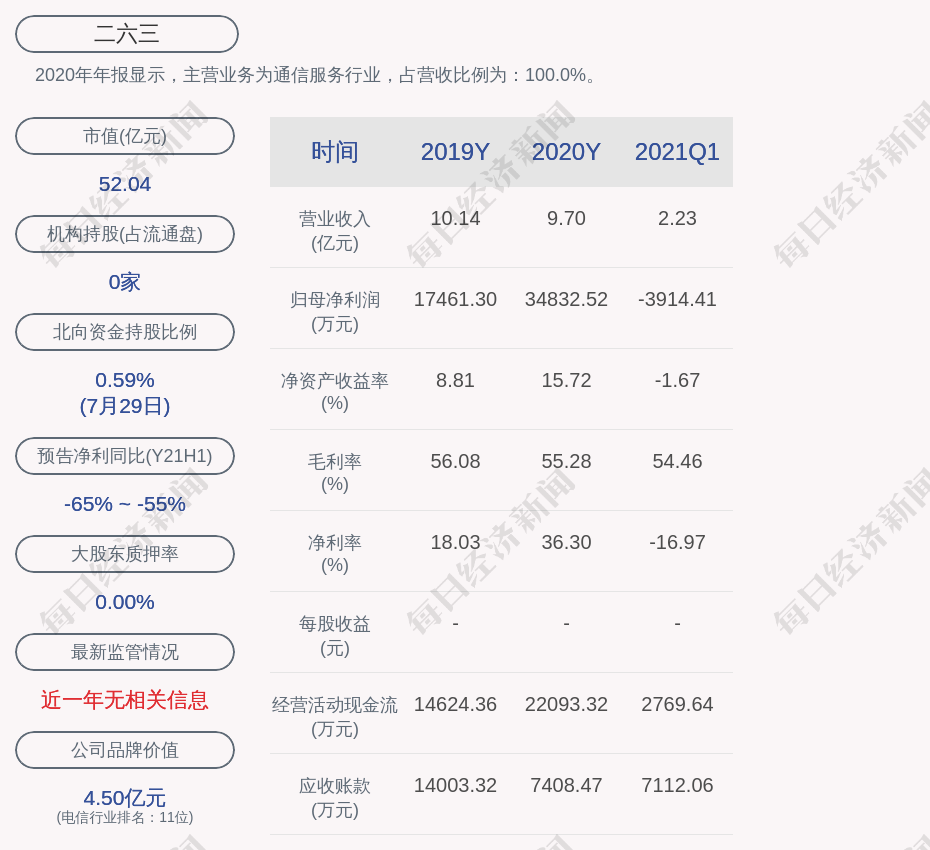The image size is (930, 850).
Task: Click the 公司品牌价值 label pill
Action: pyautogui.click(x=125, y=749)
